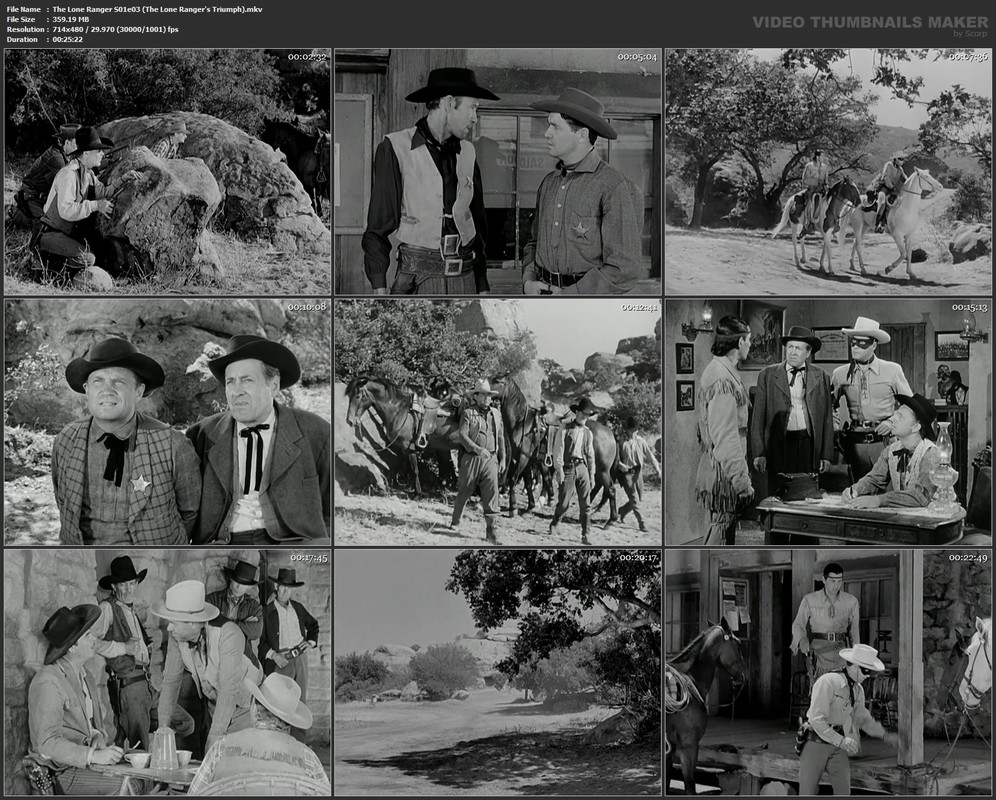Open the thumbnail timestamped 00:10:08

pyautogui.click(x=168, y=422)
